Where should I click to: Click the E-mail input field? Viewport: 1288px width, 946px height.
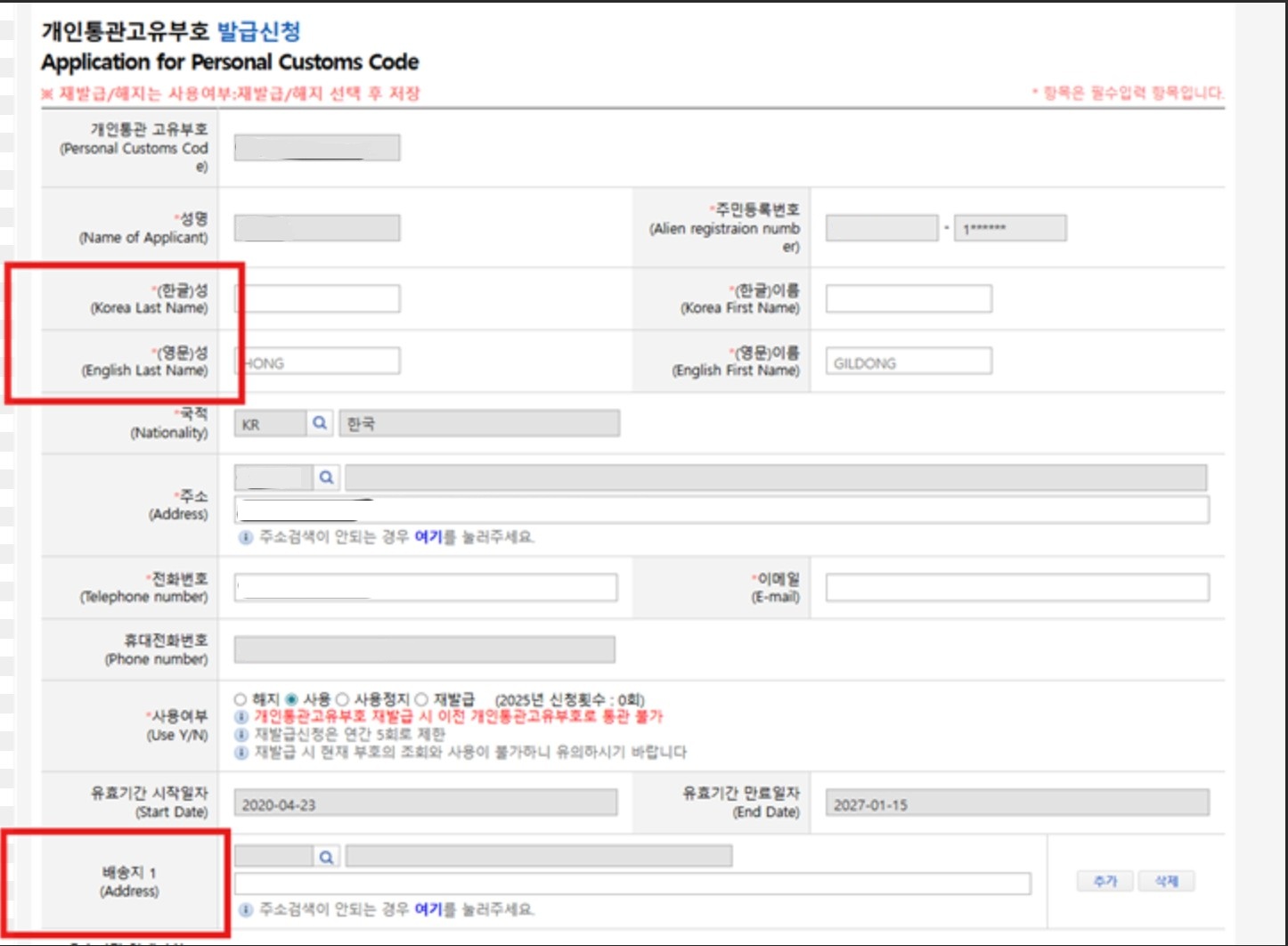(x=1016, y=587)
